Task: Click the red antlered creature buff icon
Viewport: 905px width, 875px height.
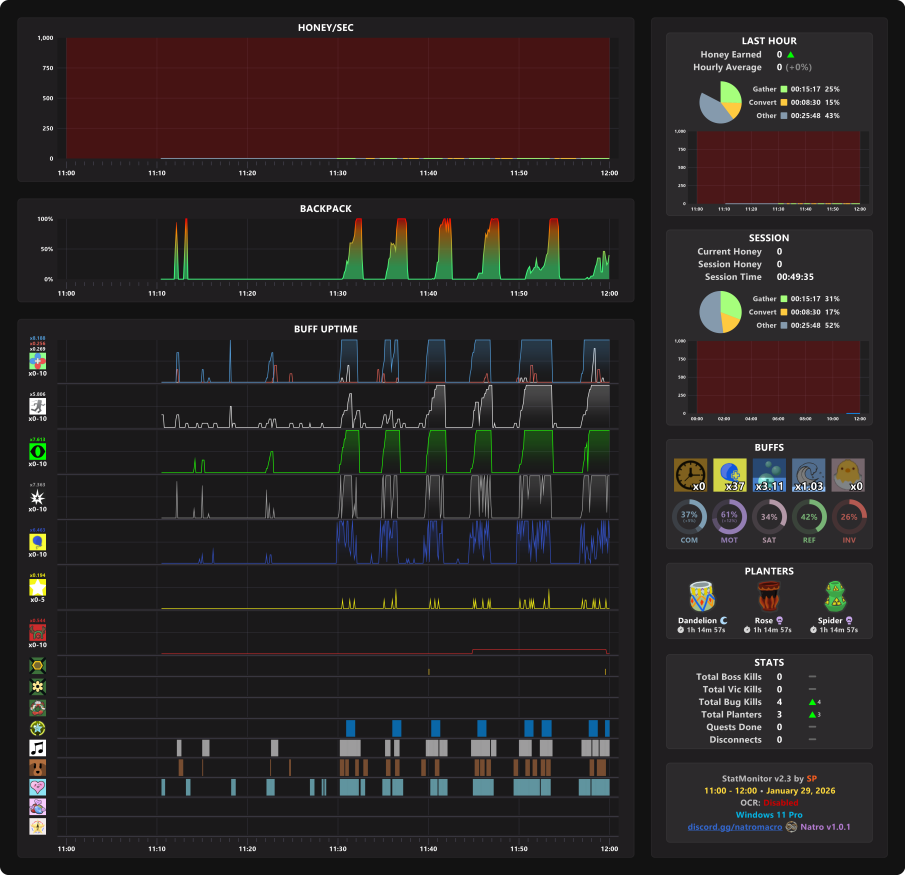Action: click(x=38, y=633)
